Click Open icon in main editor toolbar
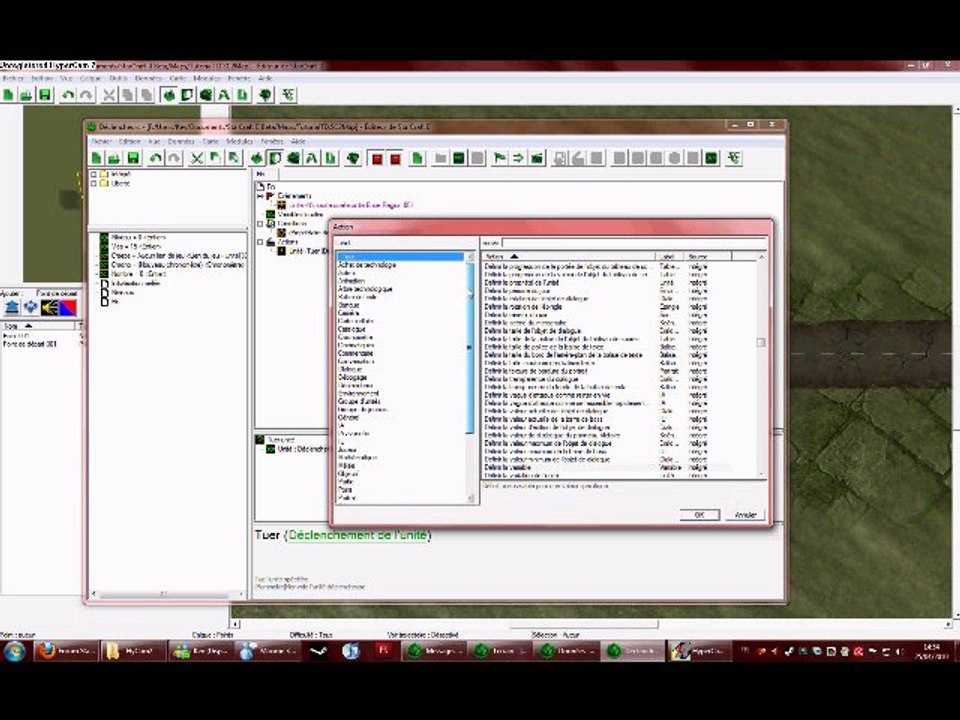960x720 pixels. (26, 94)
